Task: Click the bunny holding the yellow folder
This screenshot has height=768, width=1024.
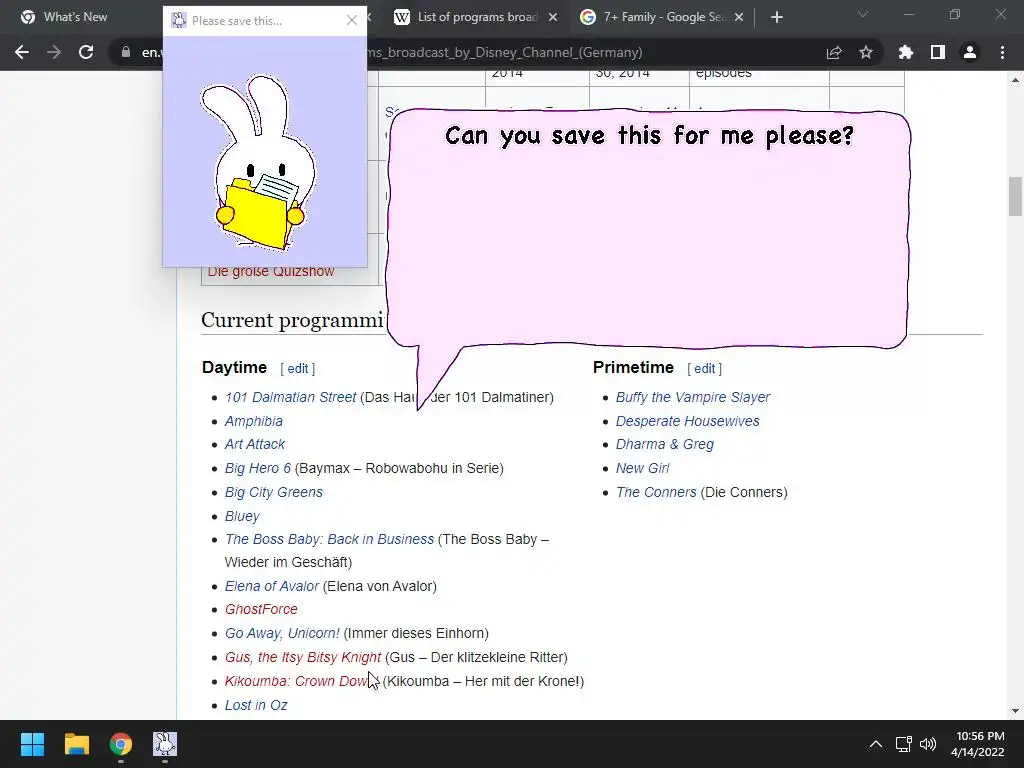Action: (260, 163)
